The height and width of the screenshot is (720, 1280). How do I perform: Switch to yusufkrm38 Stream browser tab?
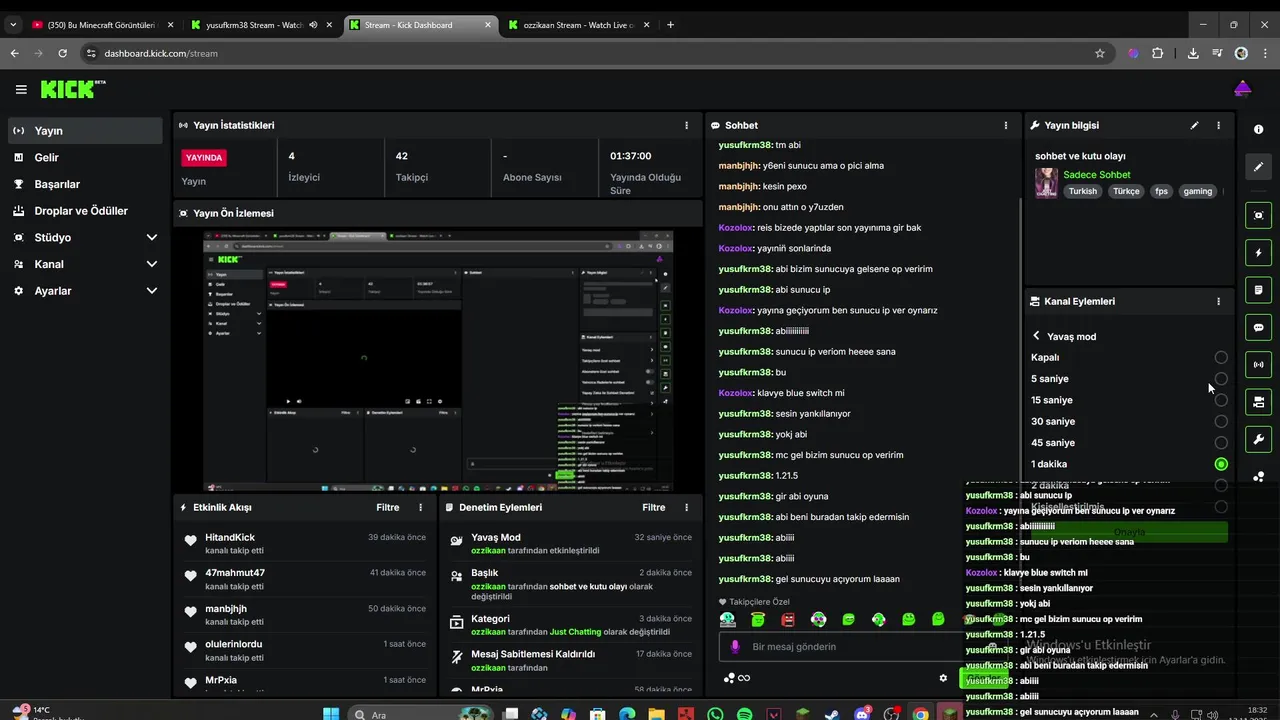tap(262, 24)
